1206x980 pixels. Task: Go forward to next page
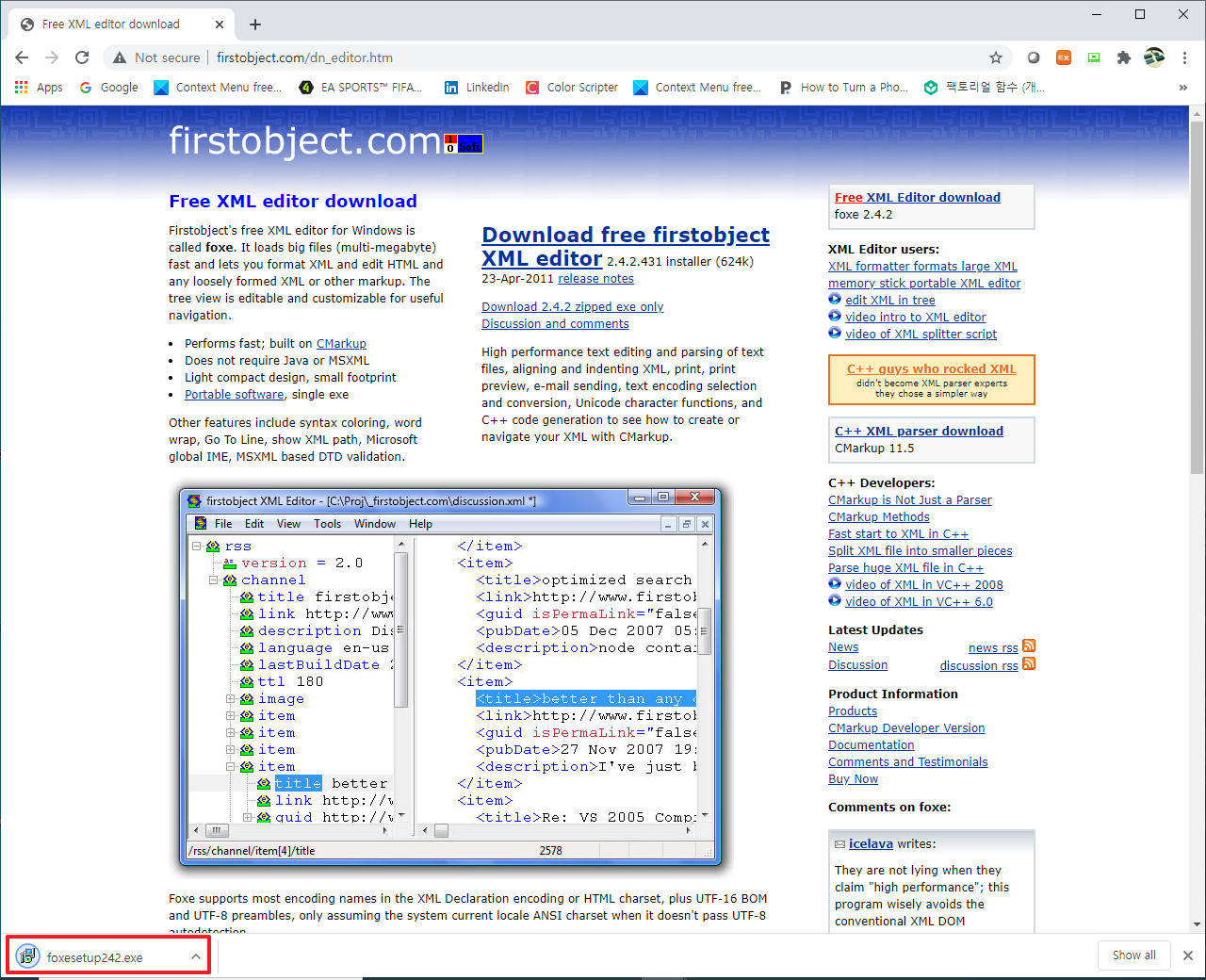52,57
